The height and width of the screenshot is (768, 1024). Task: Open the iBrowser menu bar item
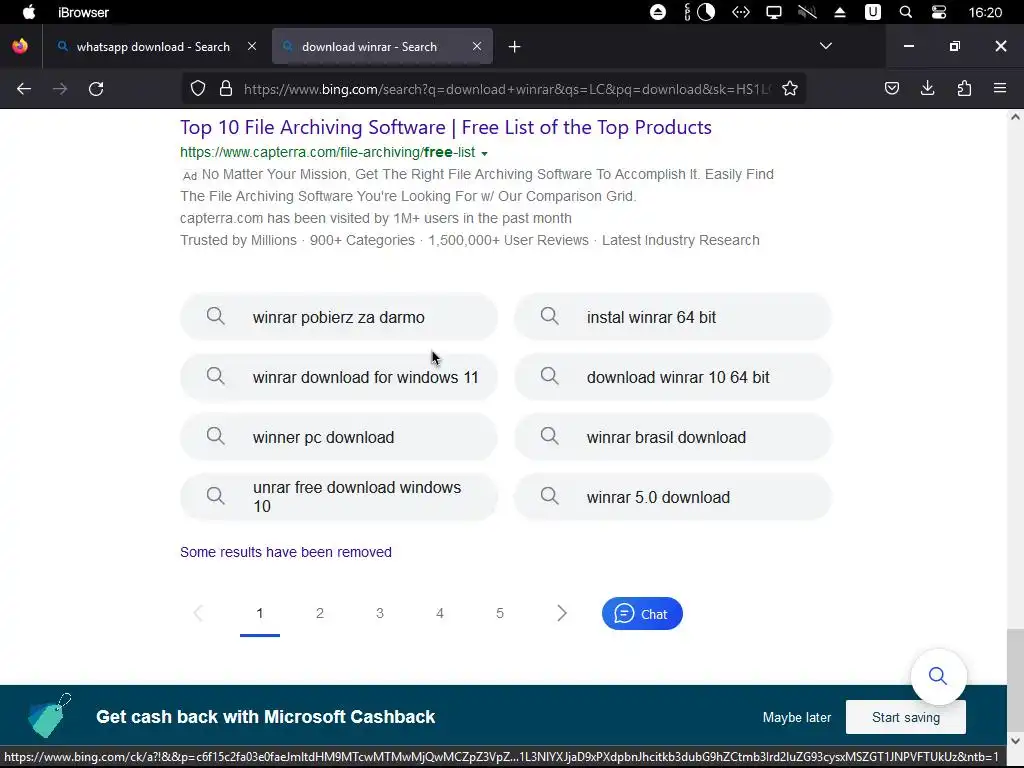point(84,12)
